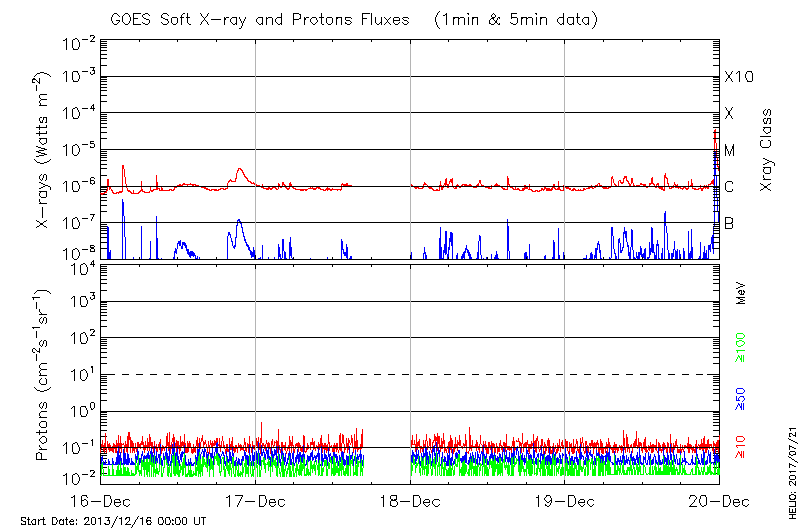The image size is (800, 530).
Task: Click the C class label on the right axis
Action: point(729,187)
